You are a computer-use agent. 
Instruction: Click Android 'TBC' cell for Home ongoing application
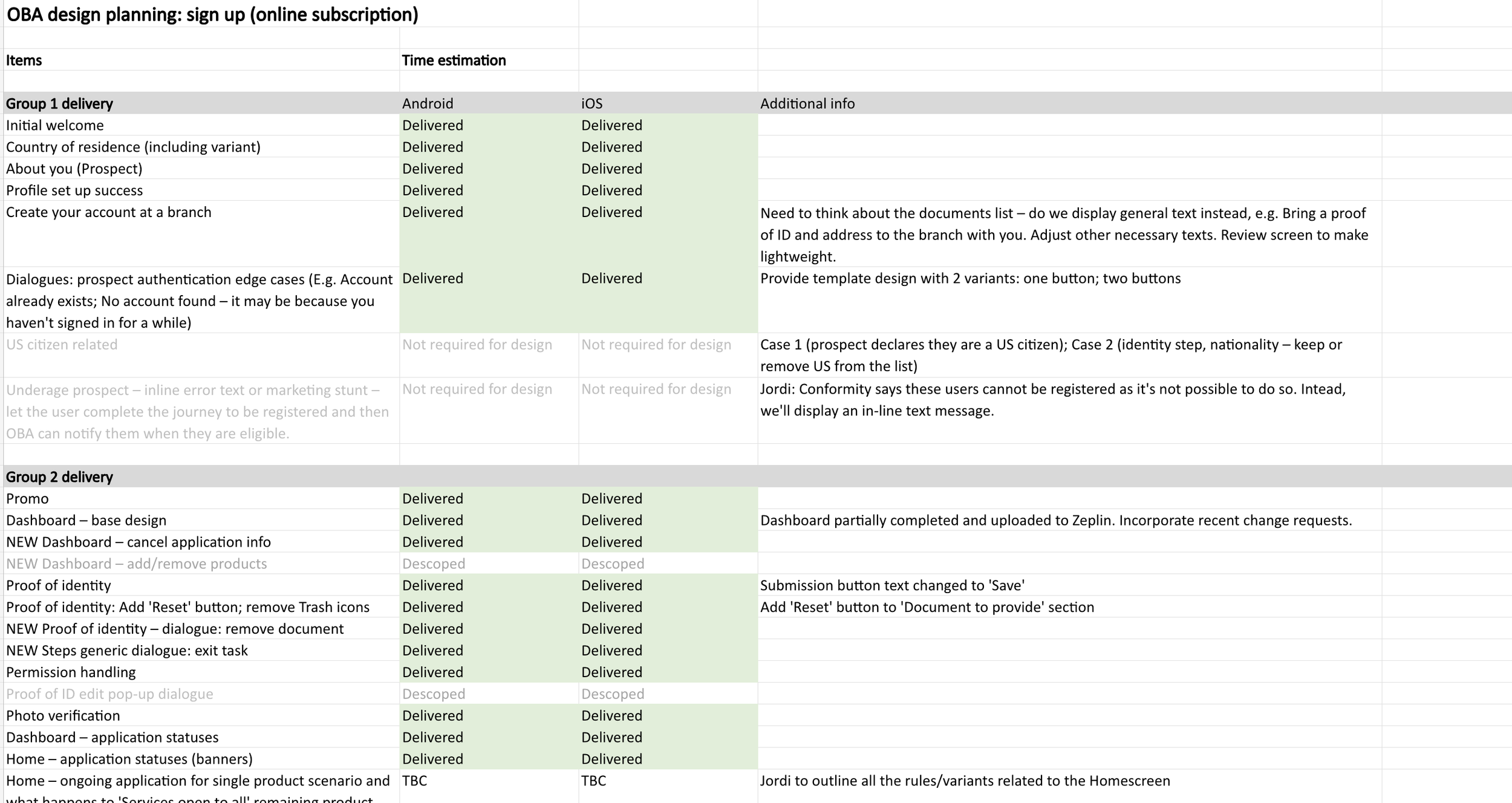click(415, 781)
